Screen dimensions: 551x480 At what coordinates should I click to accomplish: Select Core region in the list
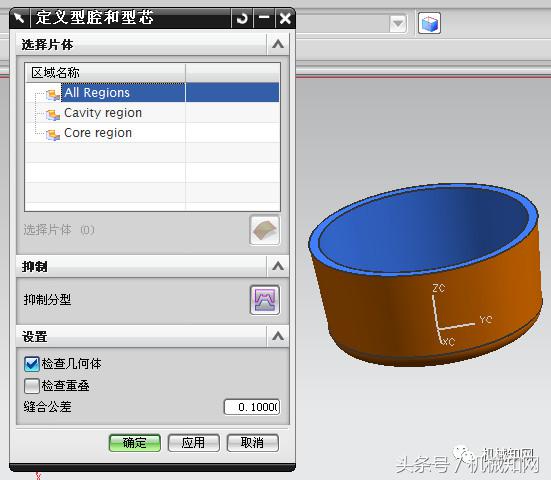tap(152, 133)
